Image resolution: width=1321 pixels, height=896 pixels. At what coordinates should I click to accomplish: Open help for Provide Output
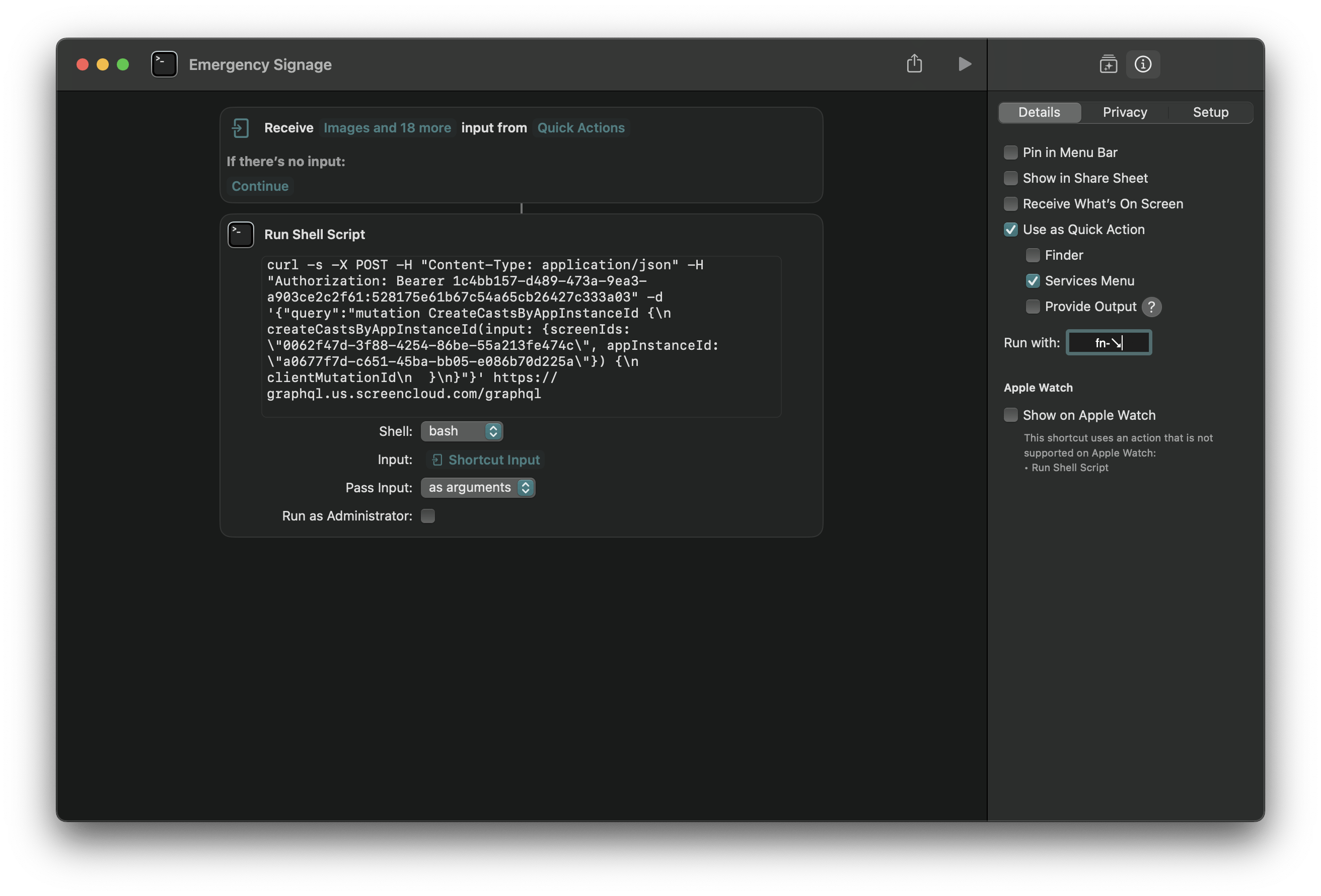[x=1151, y=307]
